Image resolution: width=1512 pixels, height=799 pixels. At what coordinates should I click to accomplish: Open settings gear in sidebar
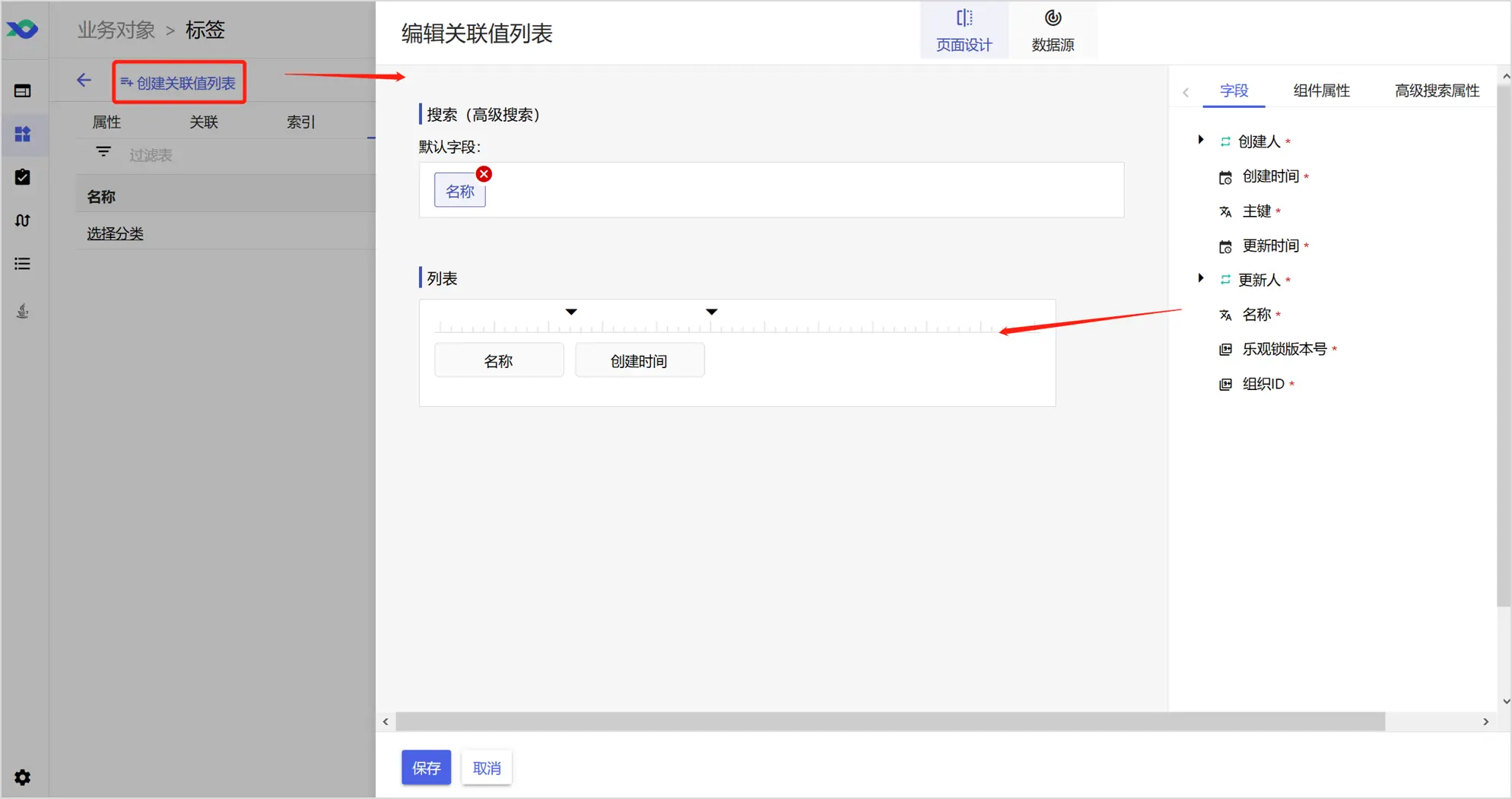coord(23,777)
